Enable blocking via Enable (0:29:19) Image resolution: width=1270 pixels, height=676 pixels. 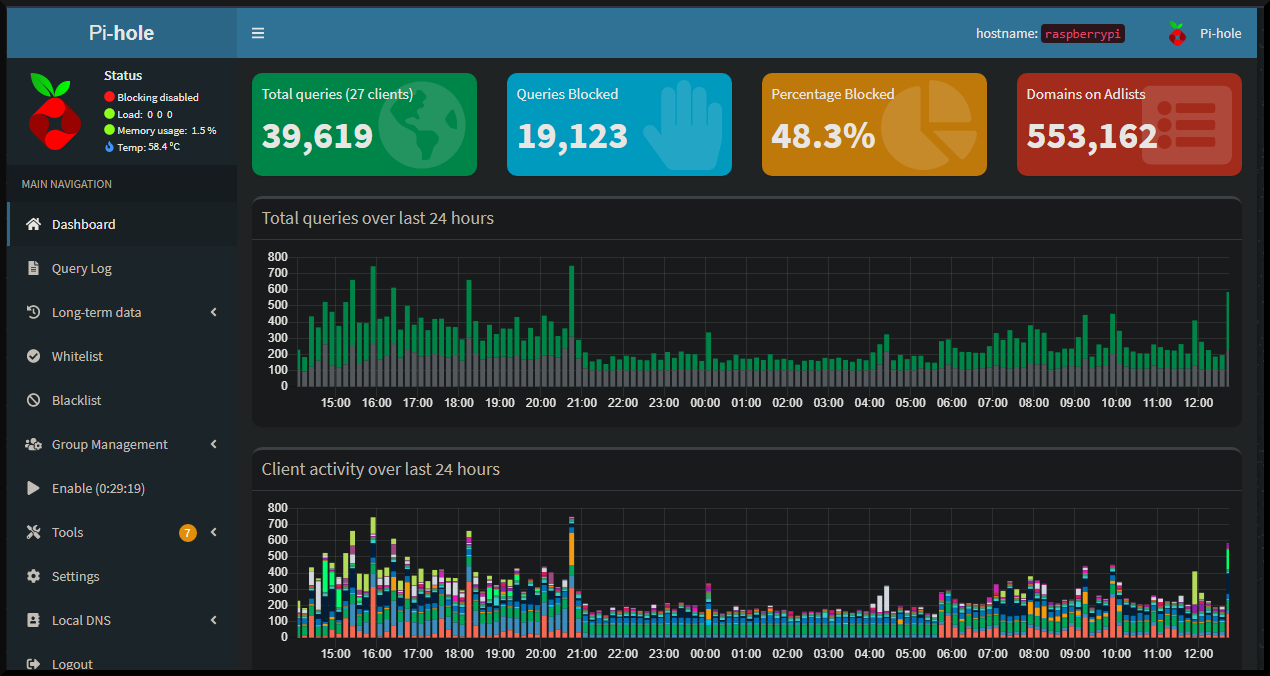click(x=98, y=488)
